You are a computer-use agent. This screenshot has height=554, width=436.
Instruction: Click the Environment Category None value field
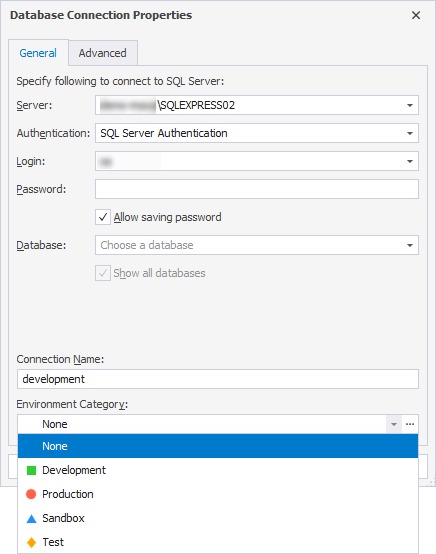202,424
